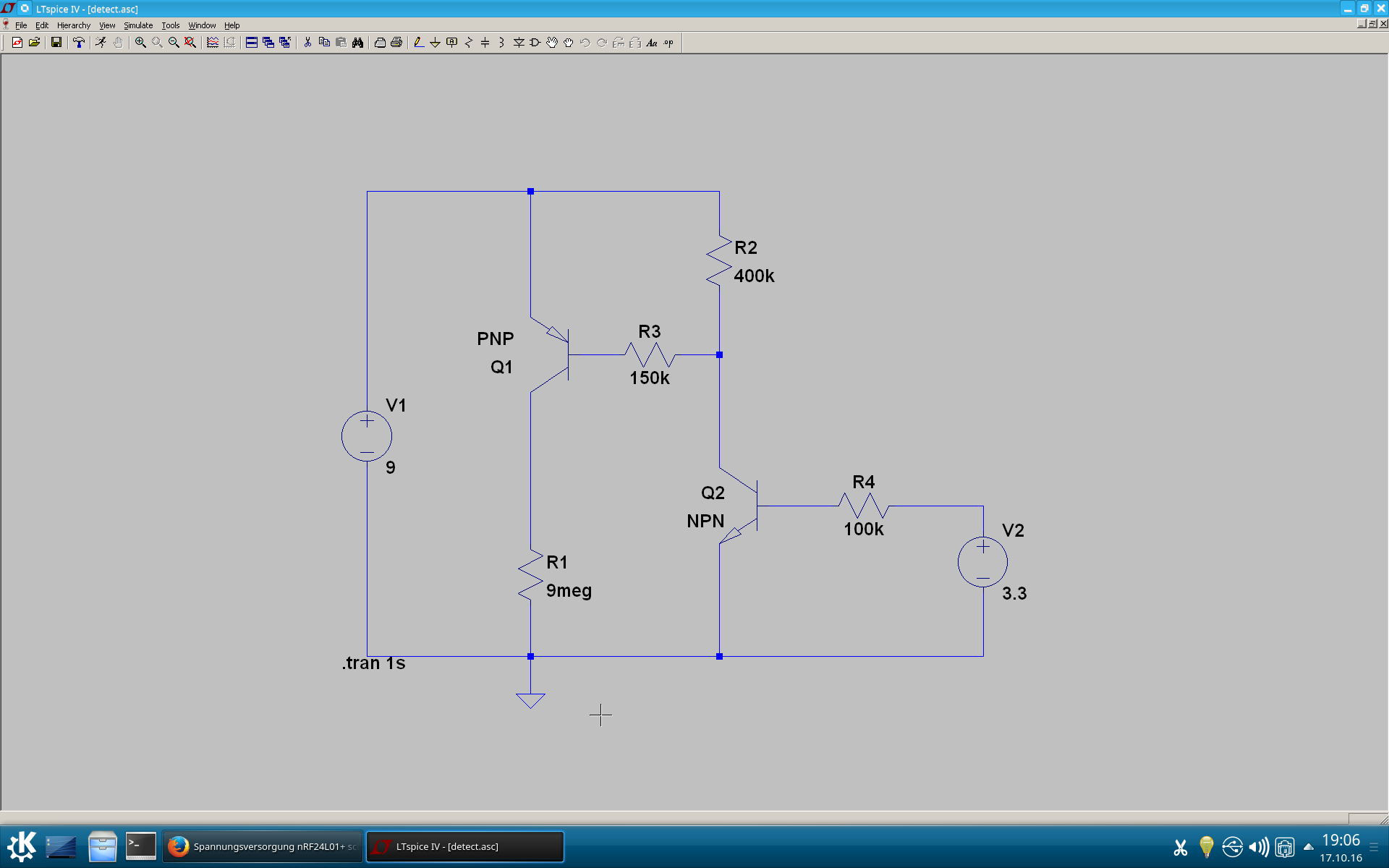The width and height of the screenshot is (1389, 868).
Task: Open the KDE application launcher
Action: pos(22,846)
